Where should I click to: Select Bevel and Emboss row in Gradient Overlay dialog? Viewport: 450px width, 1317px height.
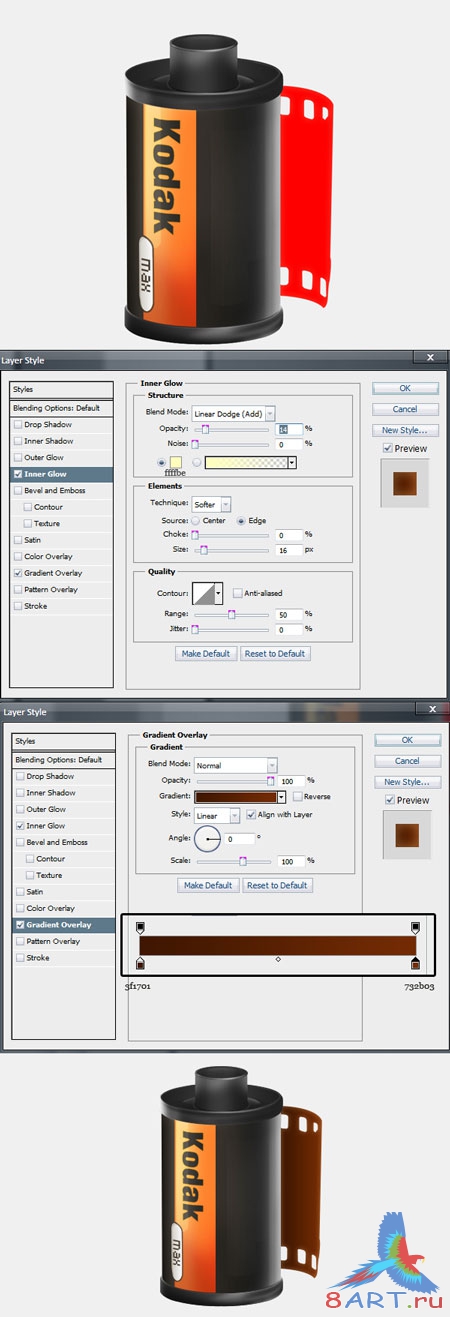point(62,842)
